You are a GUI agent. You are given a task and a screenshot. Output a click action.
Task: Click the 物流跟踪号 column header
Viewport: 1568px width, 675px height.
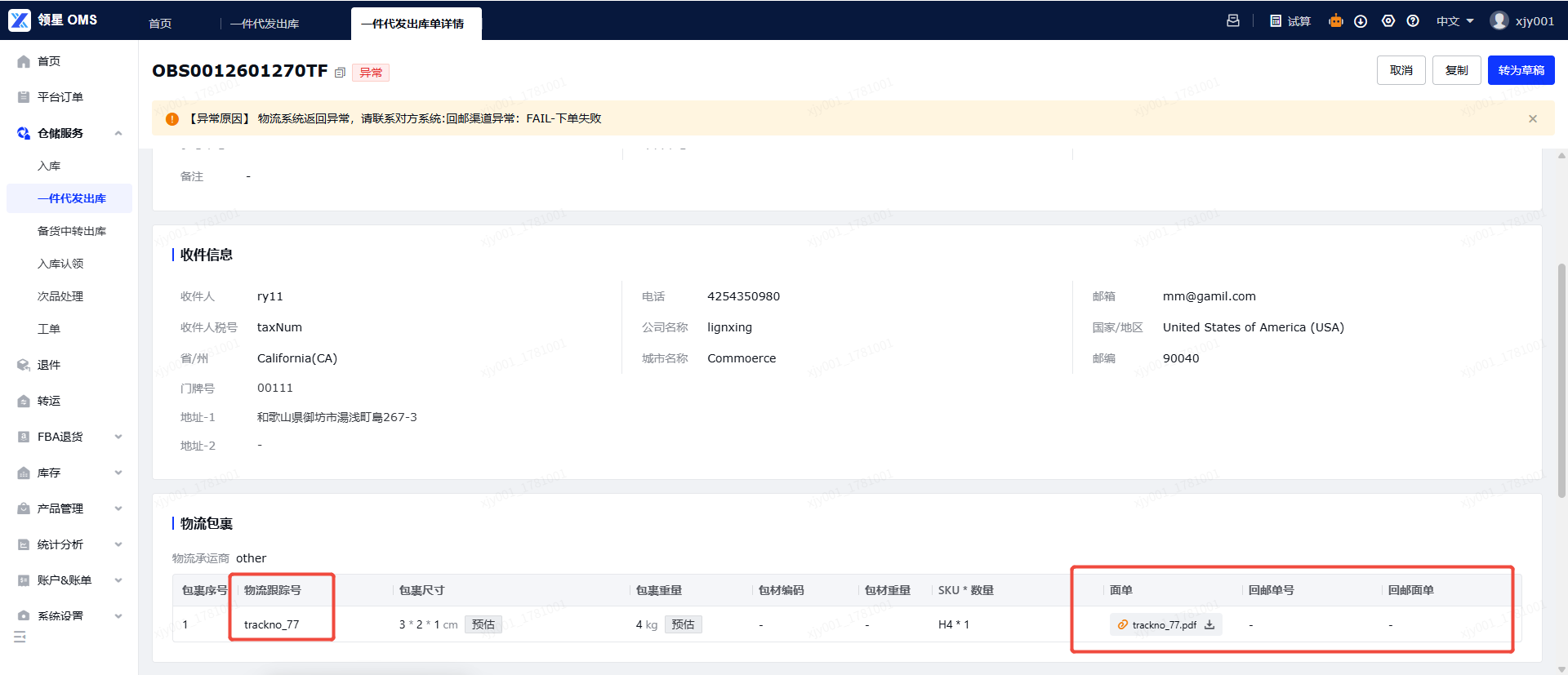coord(273,590)
